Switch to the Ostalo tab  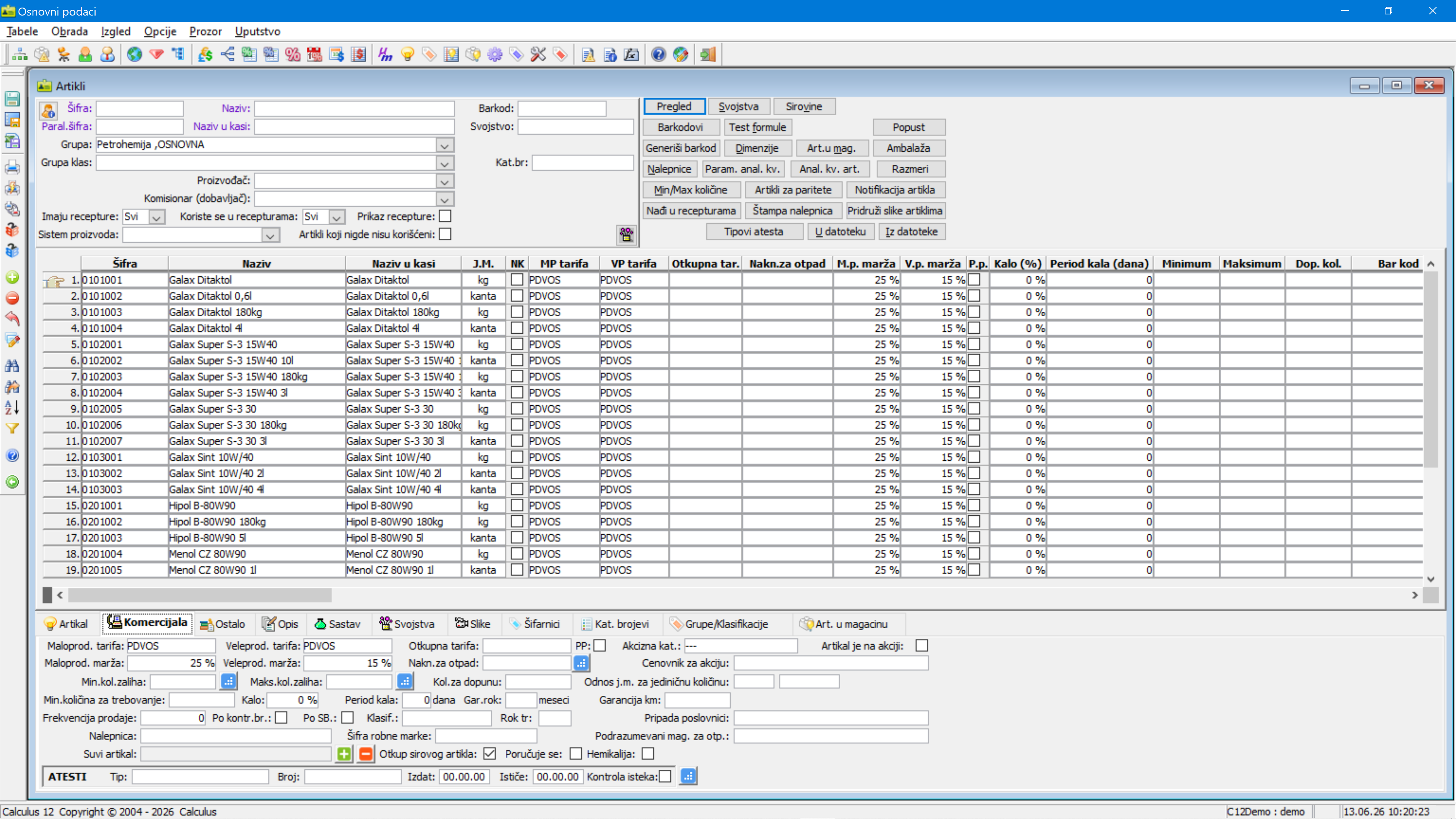(223, 624)
